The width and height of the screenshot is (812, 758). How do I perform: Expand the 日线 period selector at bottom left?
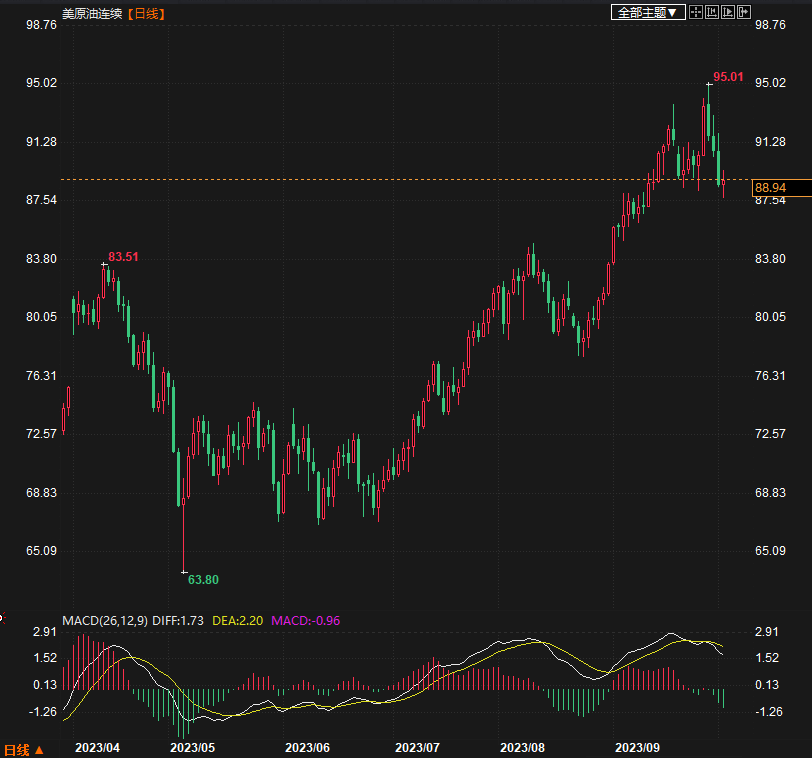click(24, 749)
